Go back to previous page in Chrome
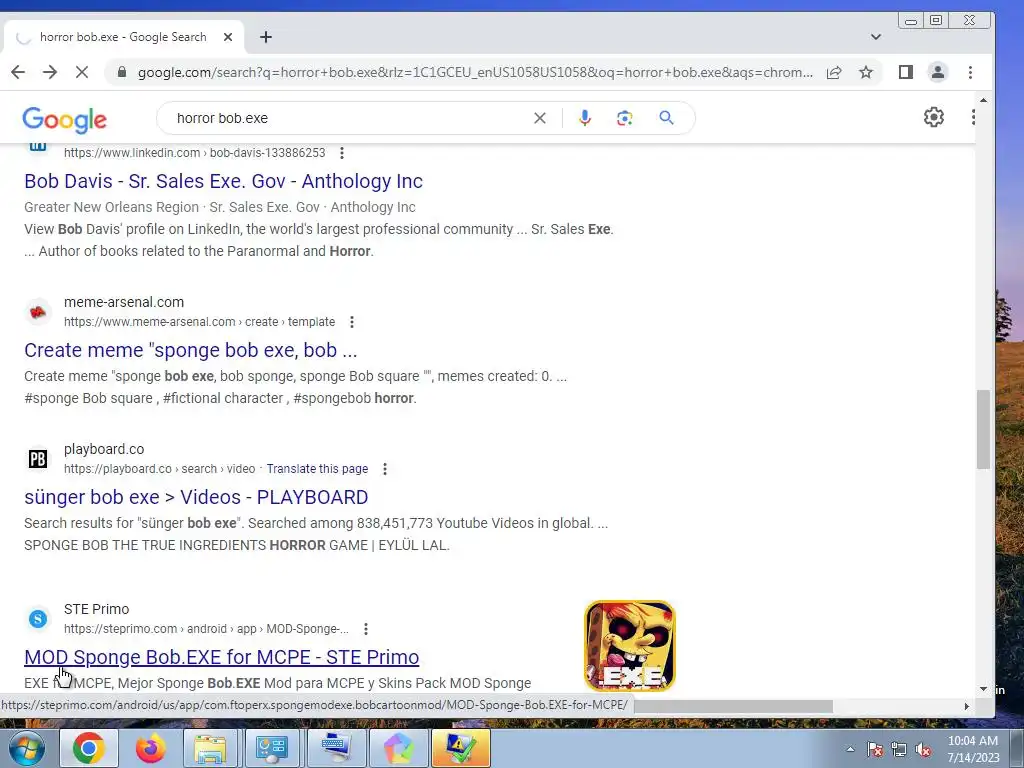 [18, 72]
